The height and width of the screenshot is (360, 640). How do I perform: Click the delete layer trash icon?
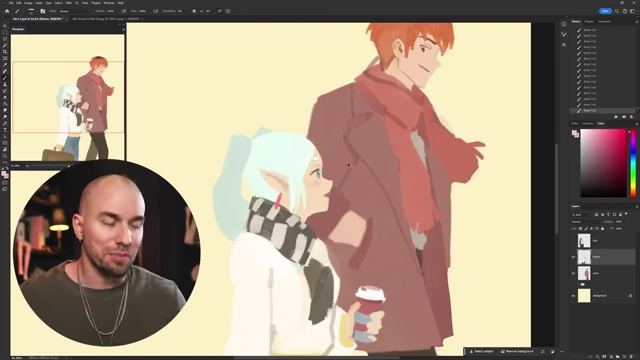click(x=631, y=357)
